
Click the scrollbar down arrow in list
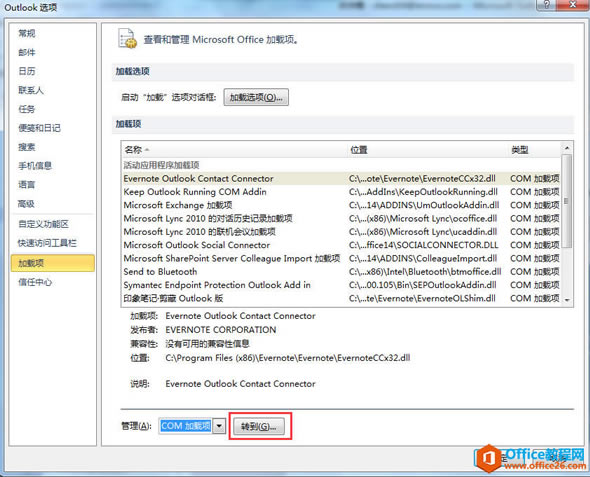pyautogui.click(x=567, y=300)
